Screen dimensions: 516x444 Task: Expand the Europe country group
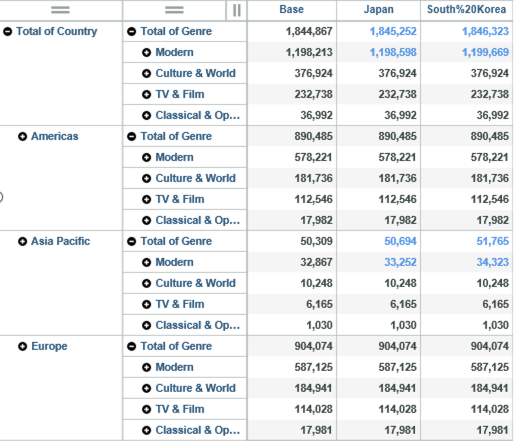coord(22,347)
